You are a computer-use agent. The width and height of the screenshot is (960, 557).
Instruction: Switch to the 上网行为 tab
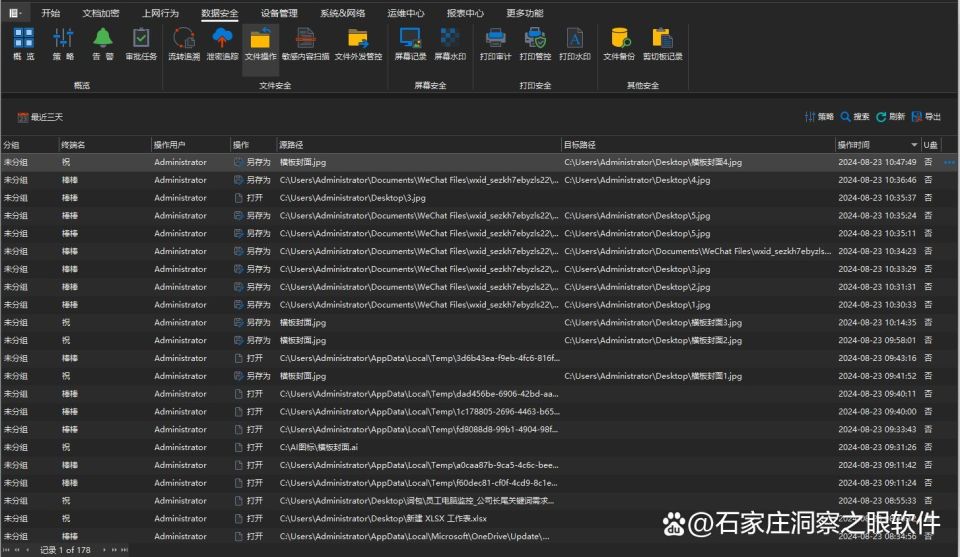160,13
